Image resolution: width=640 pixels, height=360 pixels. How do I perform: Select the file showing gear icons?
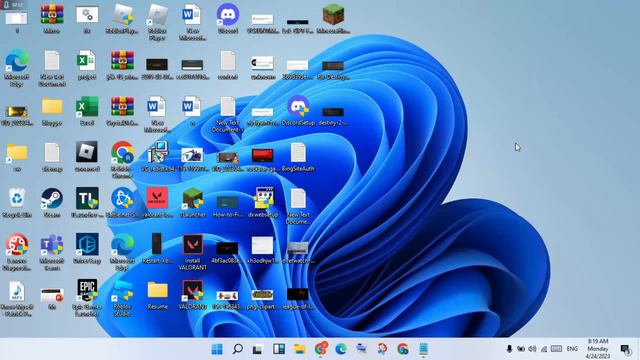pyautogui.click(x=87, y=15)
